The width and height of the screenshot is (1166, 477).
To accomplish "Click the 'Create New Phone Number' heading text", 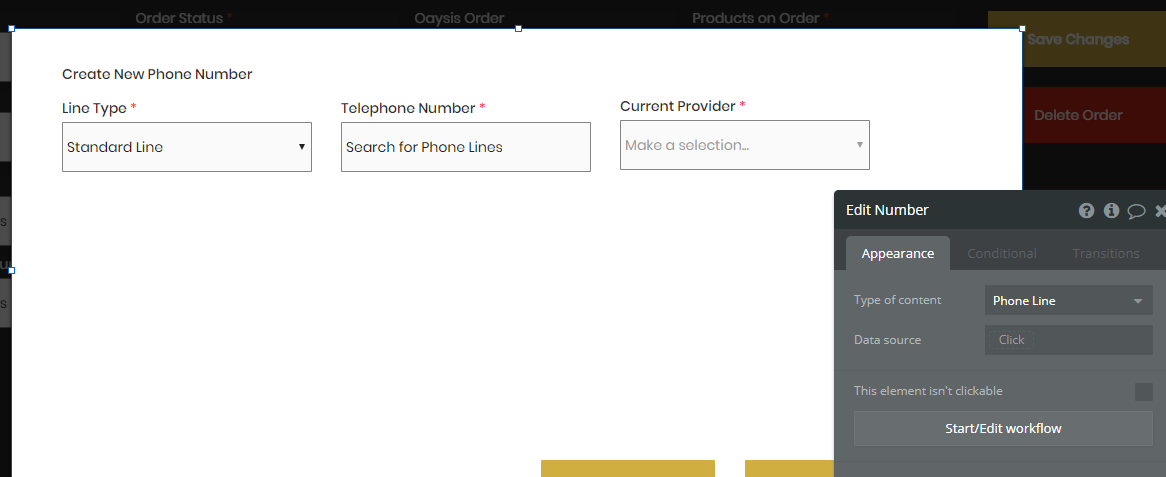I will point(157,74).
